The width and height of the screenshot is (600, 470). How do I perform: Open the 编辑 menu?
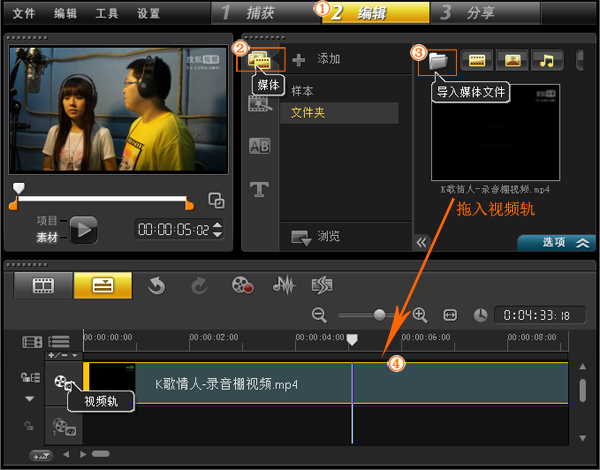click(x=65, y=13)
